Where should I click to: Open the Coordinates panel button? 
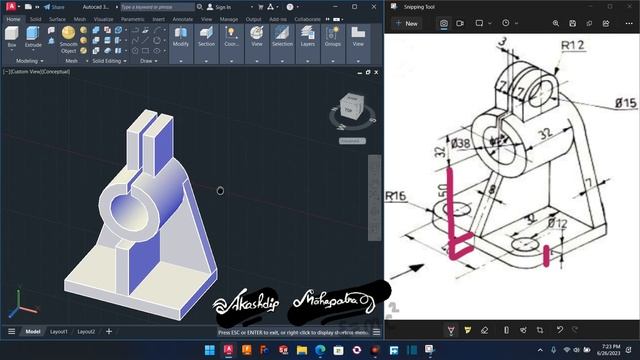[231, 37]
